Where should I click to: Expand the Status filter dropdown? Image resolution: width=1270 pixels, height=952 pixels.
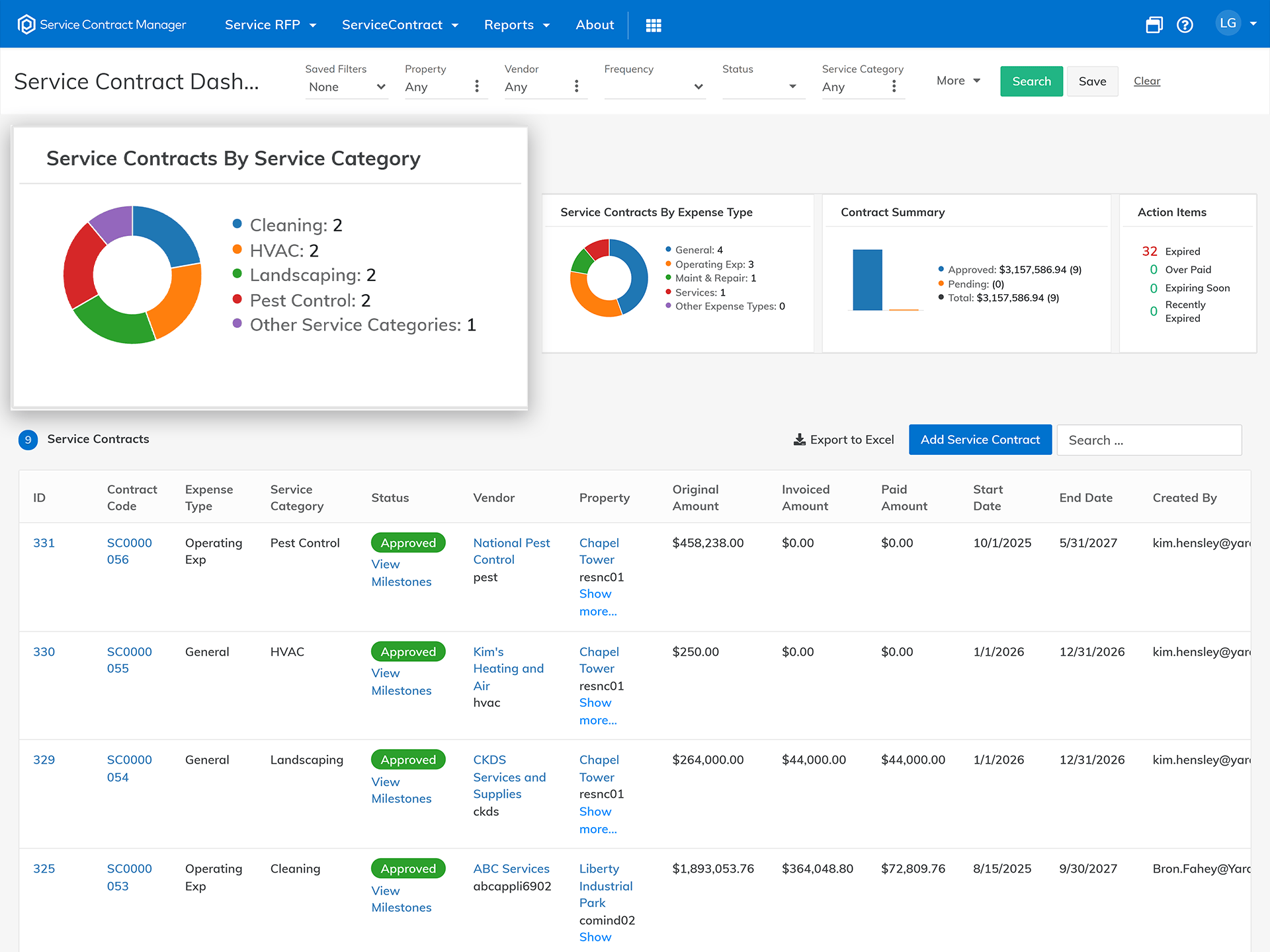click(x=763, y=87)
